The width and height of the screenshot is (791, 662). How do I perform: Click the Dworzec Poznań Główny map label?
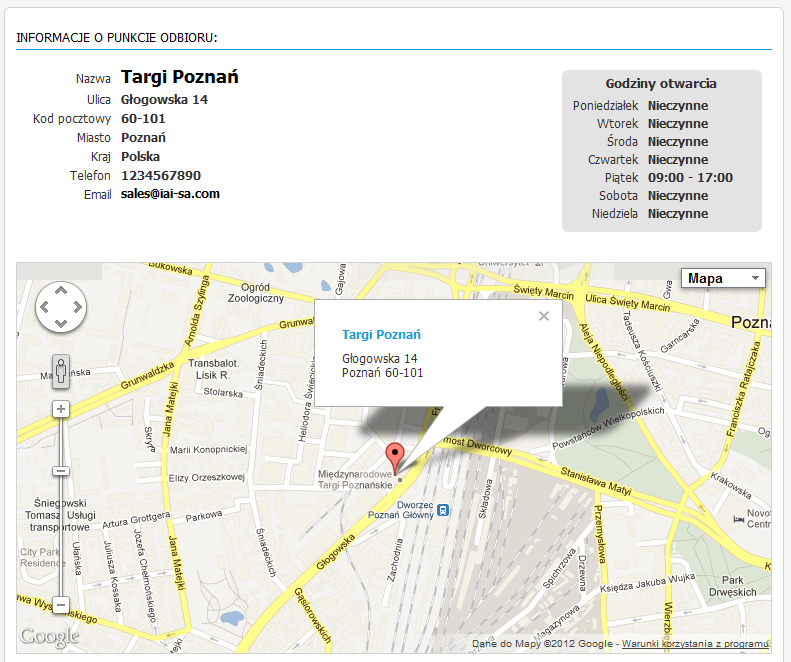click(x=401, y=510)
